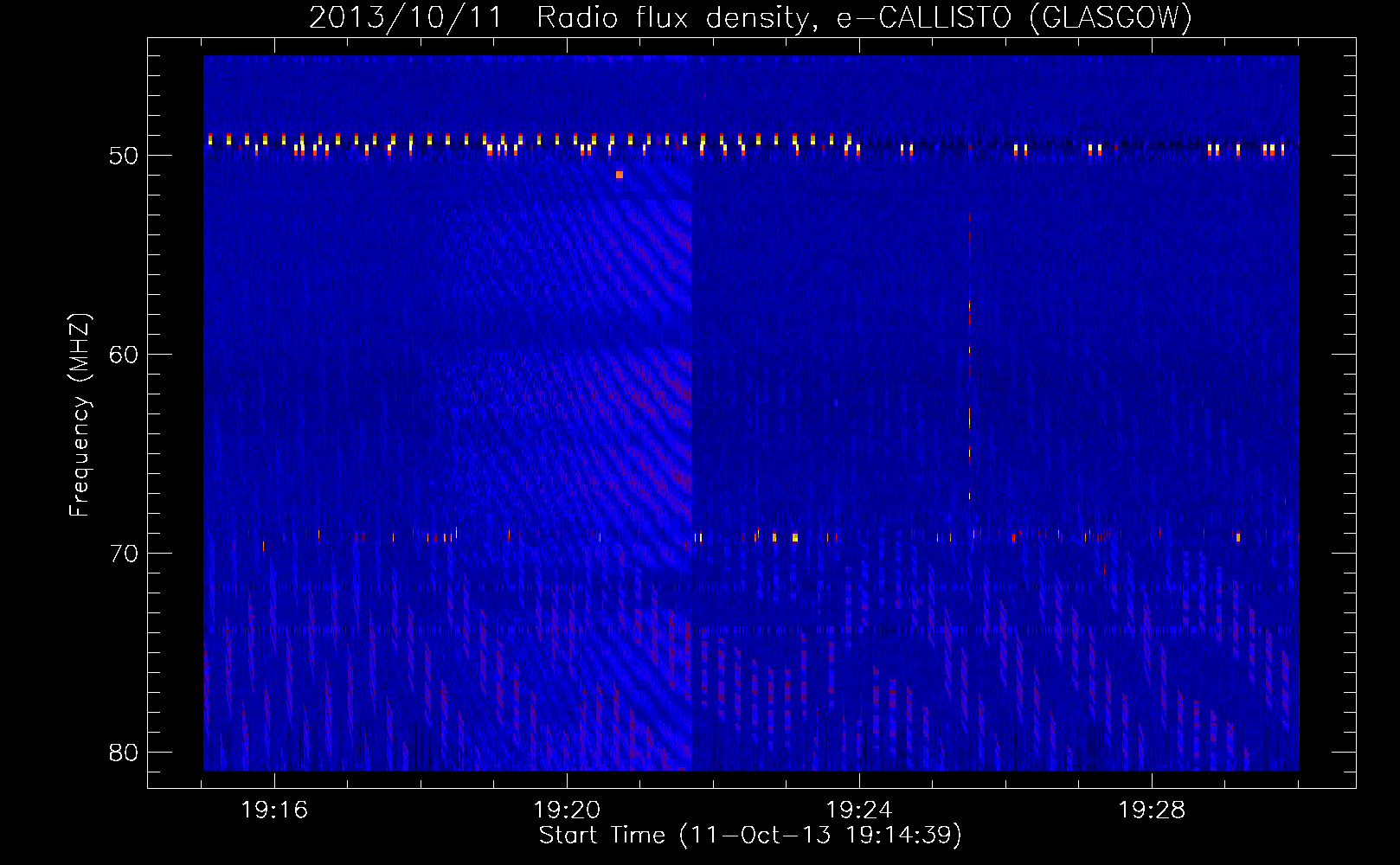1400x865 pixels.
Task: Click the 70 frequency tick label
Action: coord(124,554)
